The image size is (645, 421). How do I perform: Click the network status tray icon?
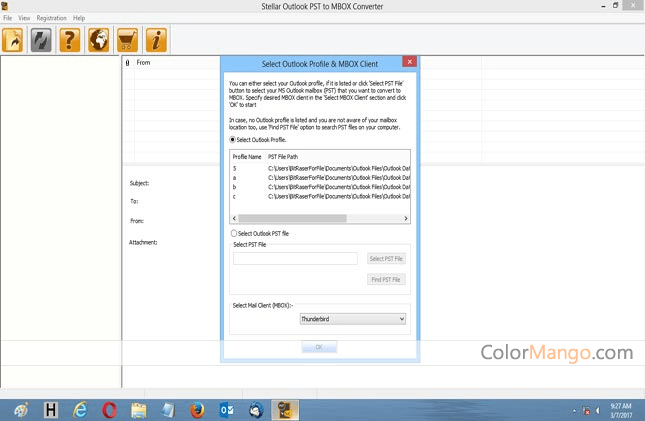(x=586, y=410)
